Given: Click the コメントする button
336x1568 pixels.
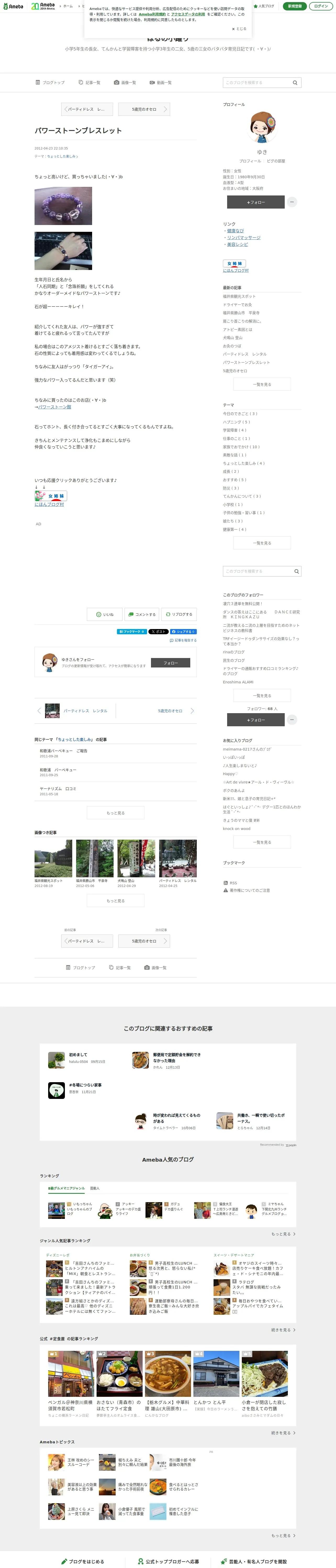Looking at the screenshot, I should (x=142, y=615).
